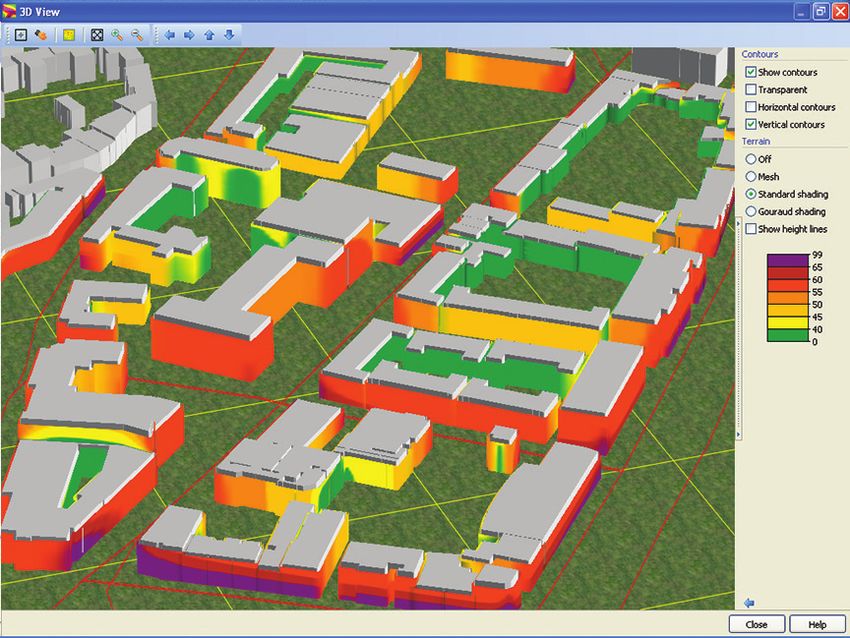This screenshot has width=850, height=638.
Task: Zoom out with the red magnifier icon
Action: [x=137, y=35]
